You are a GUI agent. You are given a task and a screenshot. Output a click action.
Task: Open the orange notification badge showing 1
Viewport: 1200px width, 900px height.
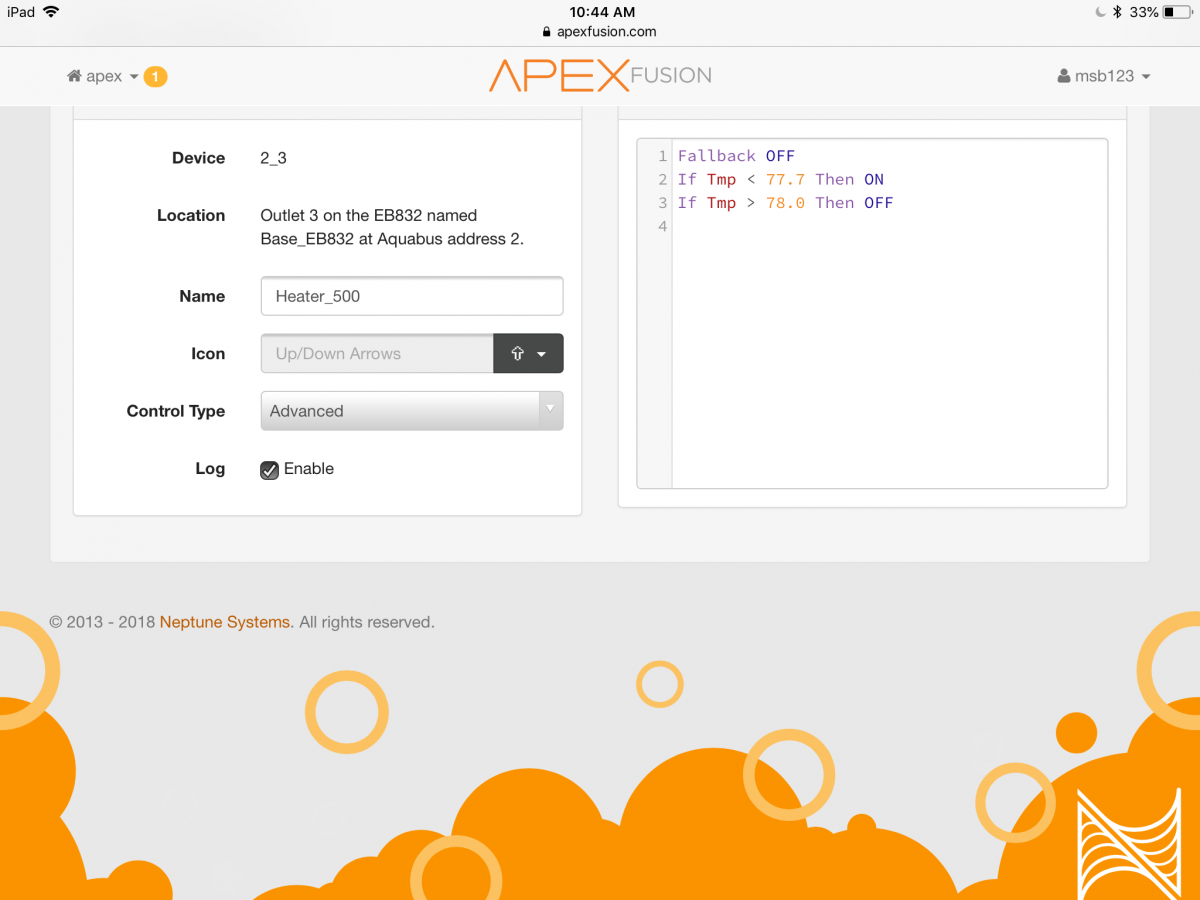pyautogui.click(x=155, y=76)
